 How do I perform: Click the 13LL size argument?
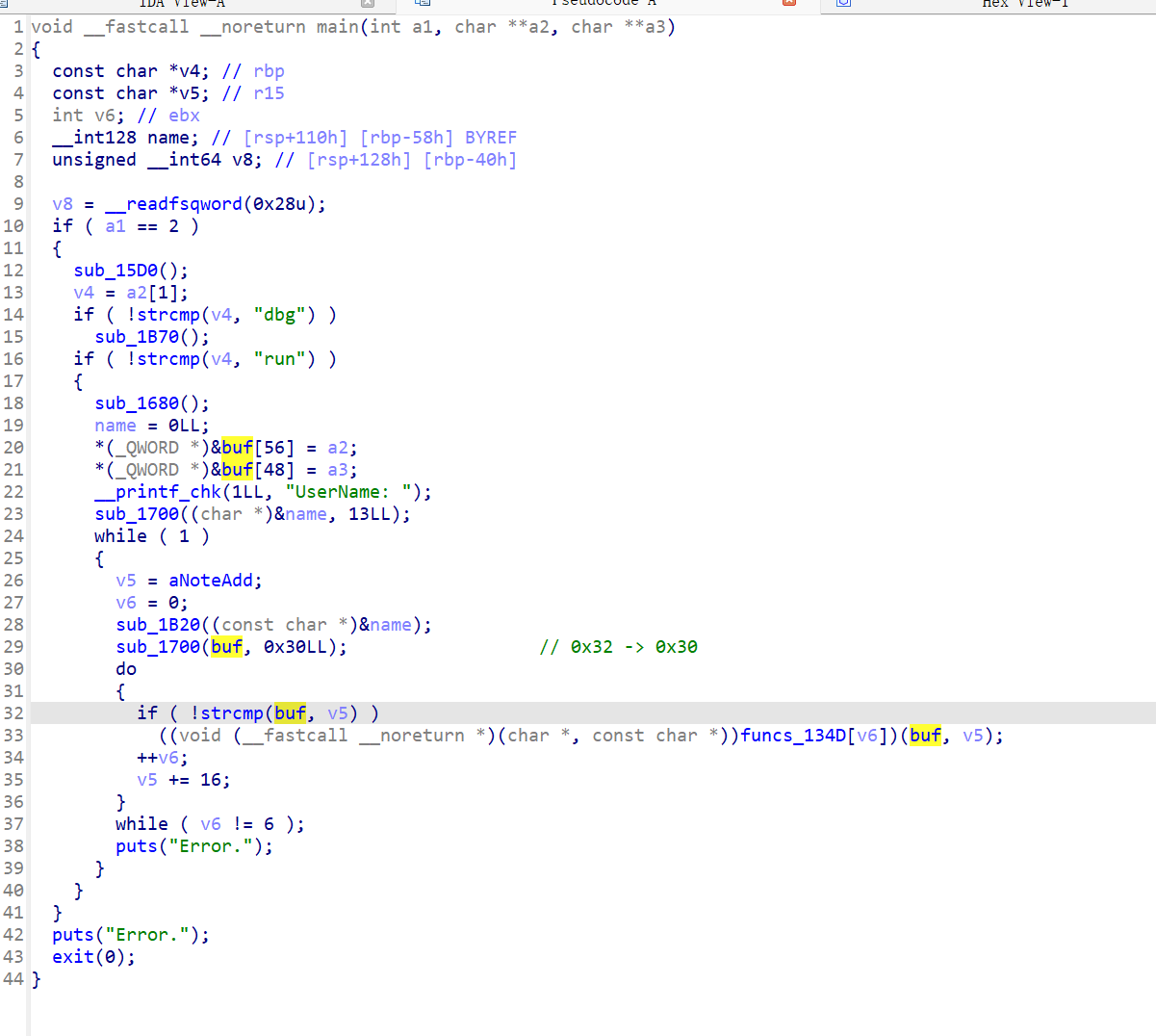pos(370,514)
